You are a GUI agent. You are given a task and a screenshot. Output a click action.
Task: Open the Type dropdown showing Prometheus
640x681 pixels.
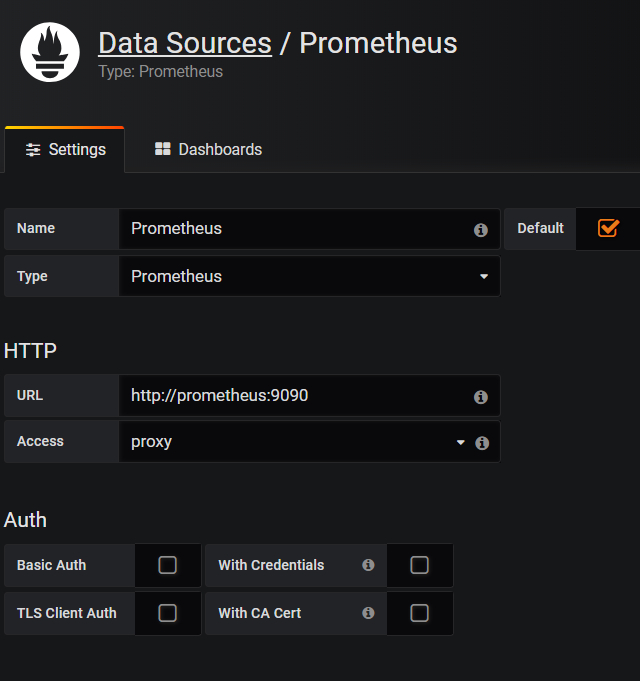[309, 277]
